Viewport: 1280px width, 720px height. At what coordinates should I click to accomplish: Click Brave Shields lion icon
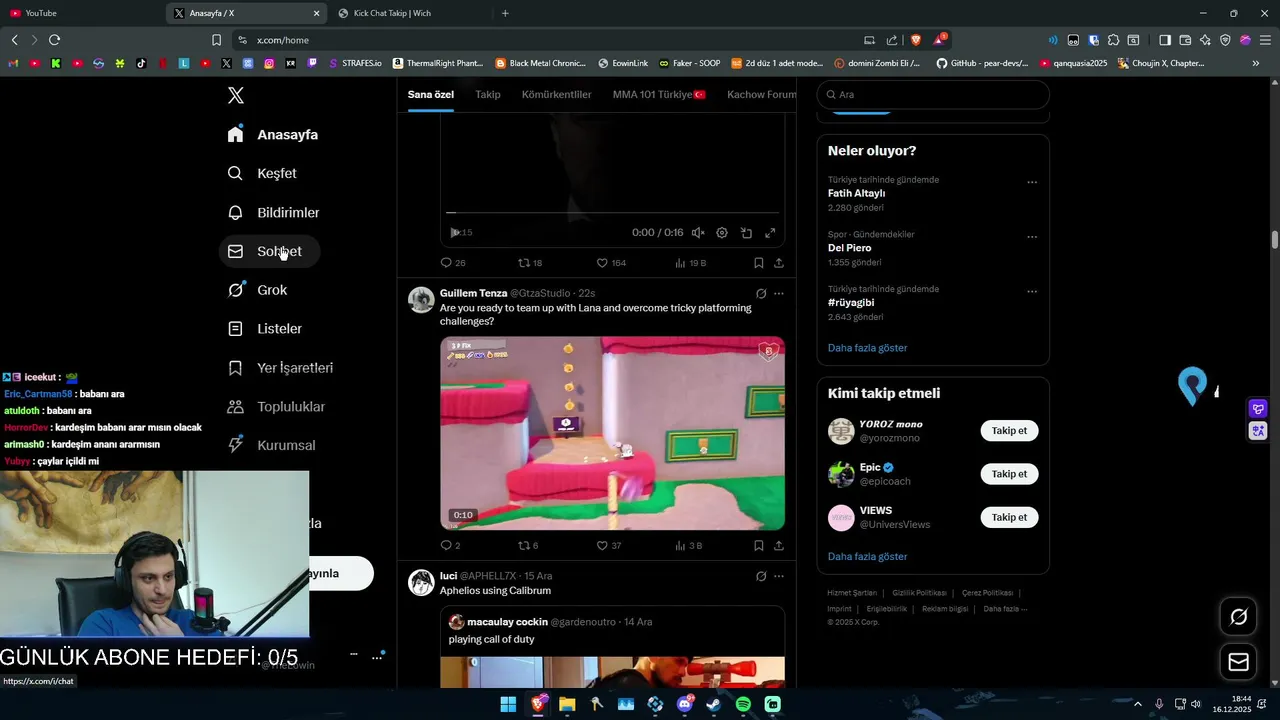[915, 40]
